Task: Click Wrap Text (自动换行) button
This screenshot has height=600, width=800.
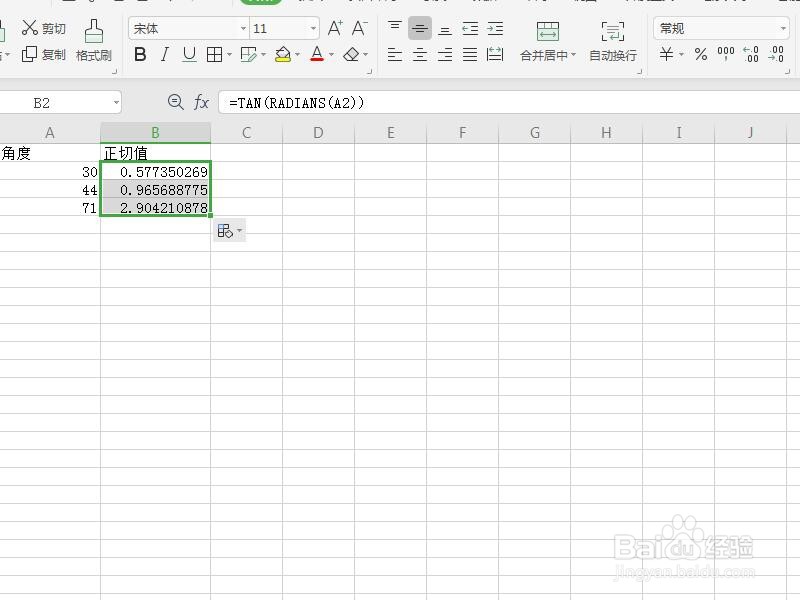Action: tap(613, 41)
